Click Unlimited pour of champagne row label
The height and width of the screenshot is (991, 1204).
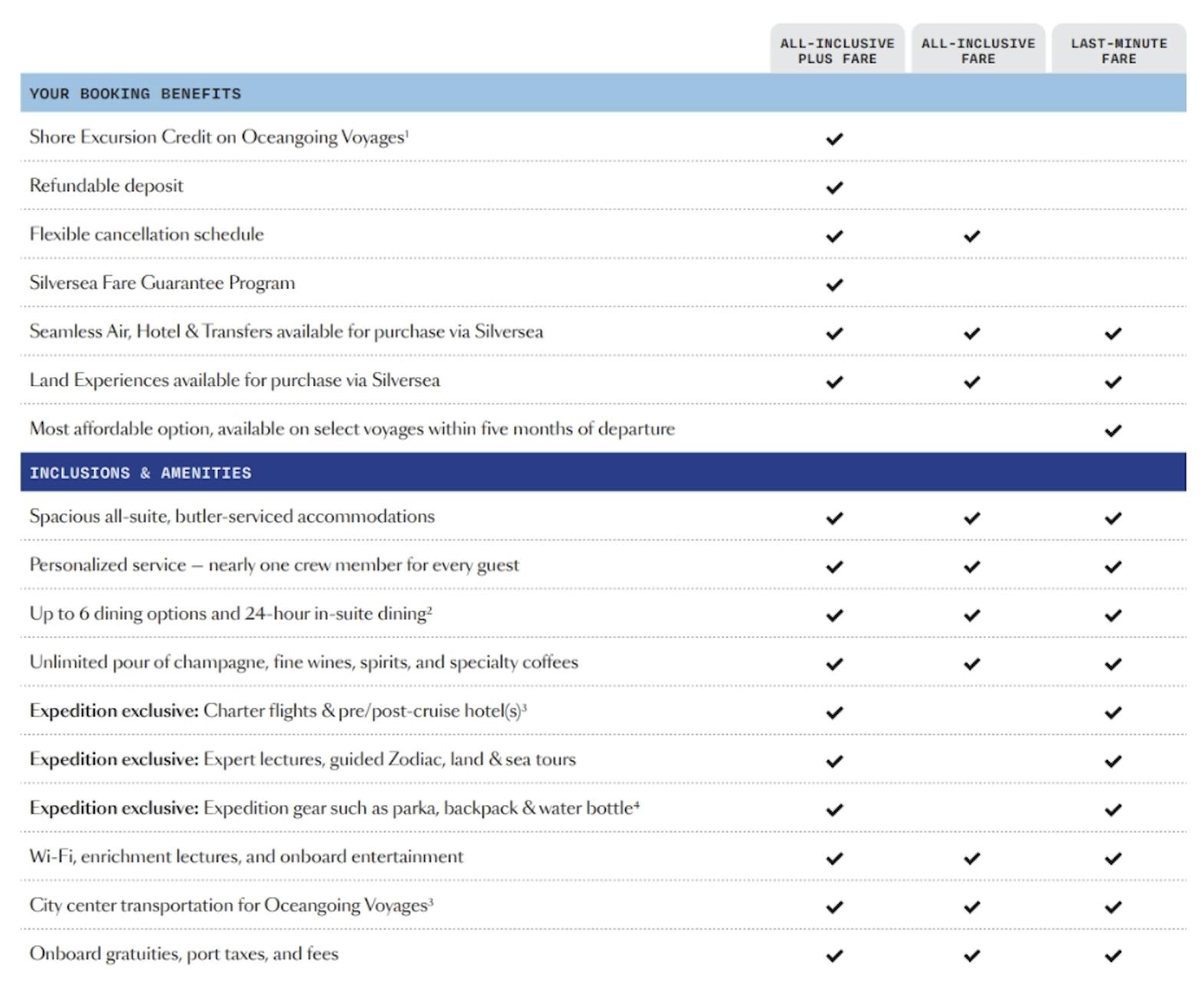pyautogui.click(x=304, y=662)
